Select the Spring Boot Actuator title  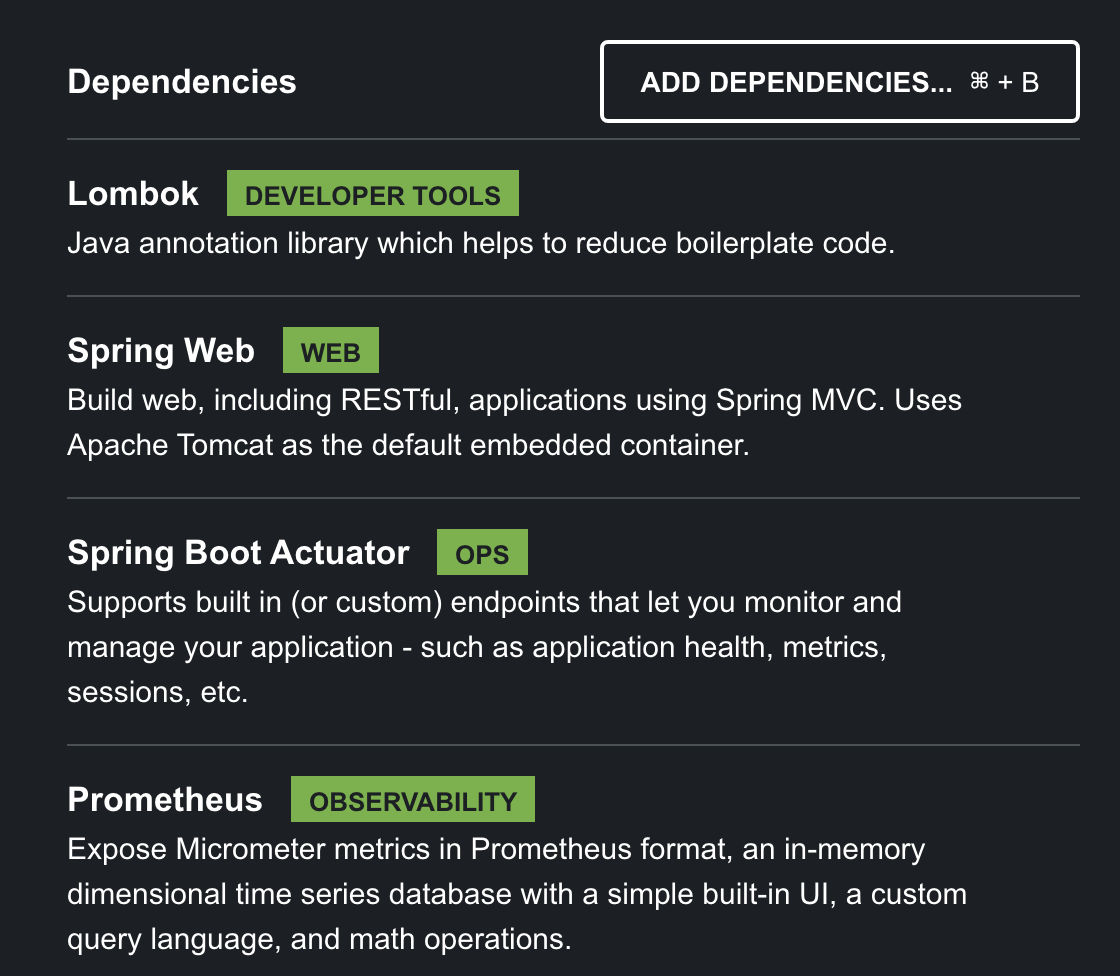(238, 552)
